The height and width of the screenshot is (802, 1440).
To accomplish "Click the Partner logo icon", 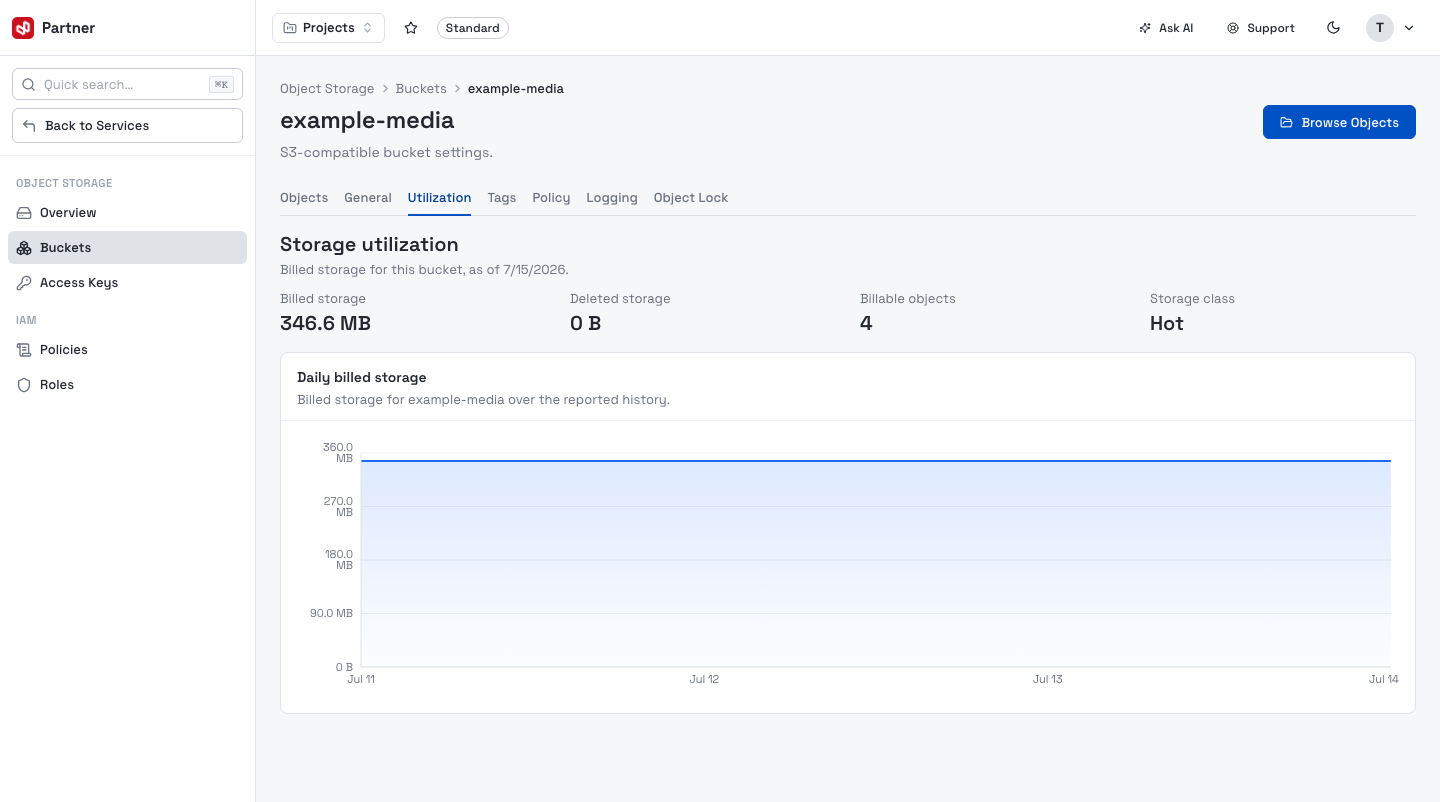I will pos(23,28).
